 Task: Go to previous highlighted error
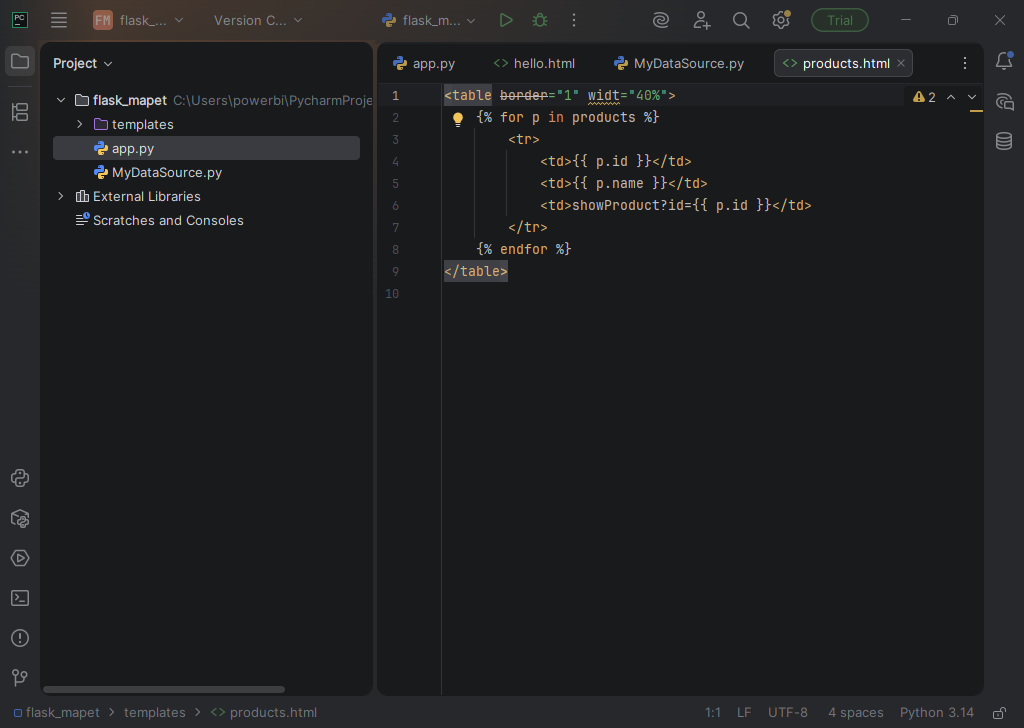click(x=951, y=97)
